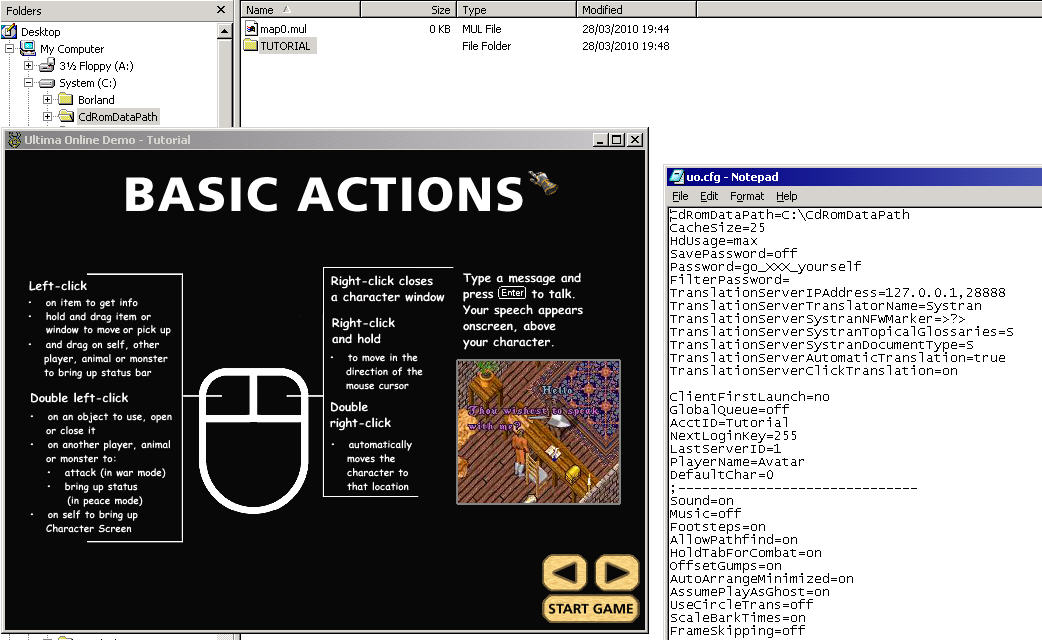Click the 'Music=off' line in Notepad
Image resolution: width=1042 pixels, height=640 pixels.
705,514
